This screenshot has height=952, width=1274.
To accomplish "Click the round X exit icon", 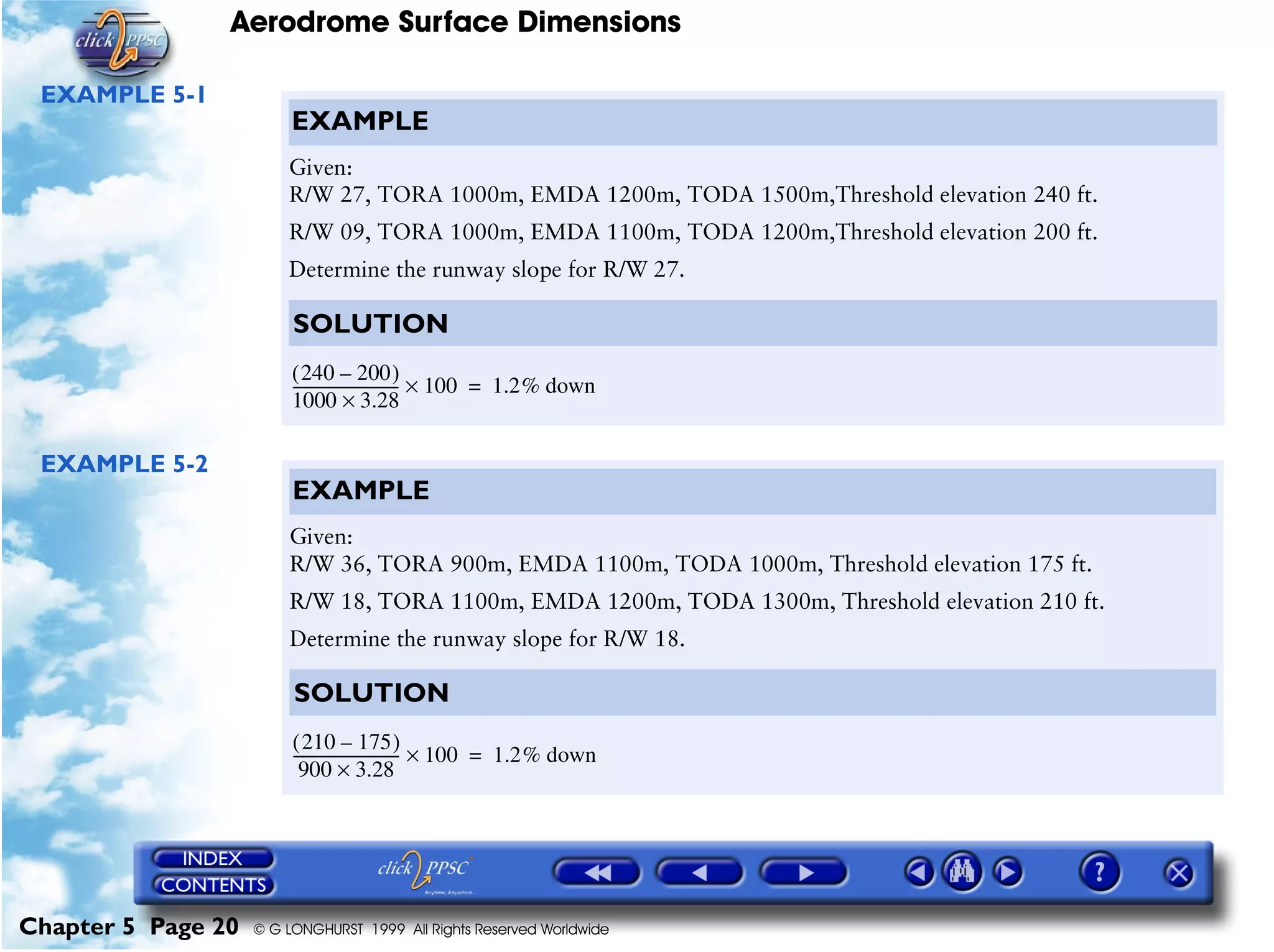I will 1178,873.
